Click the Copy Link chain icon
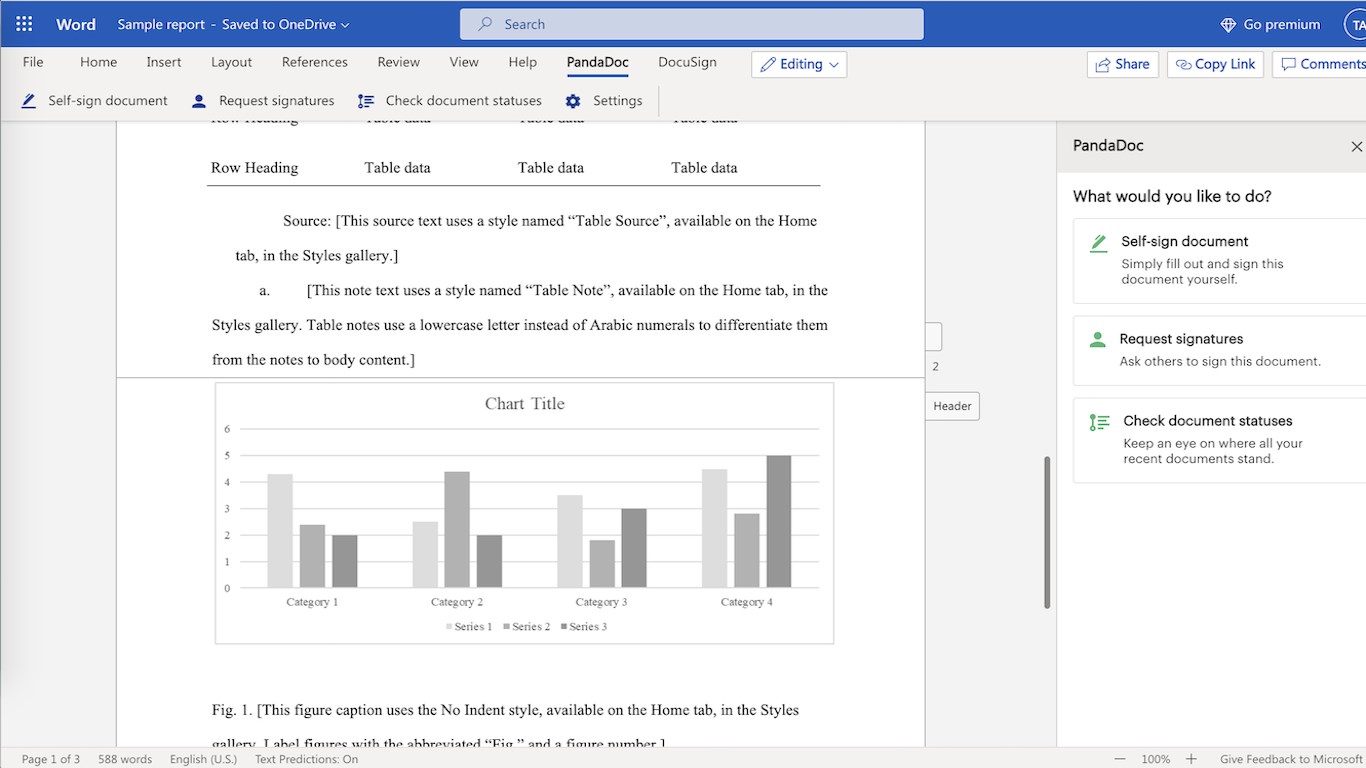This screenshot has height=768, width=1366. click(1183, 64)
